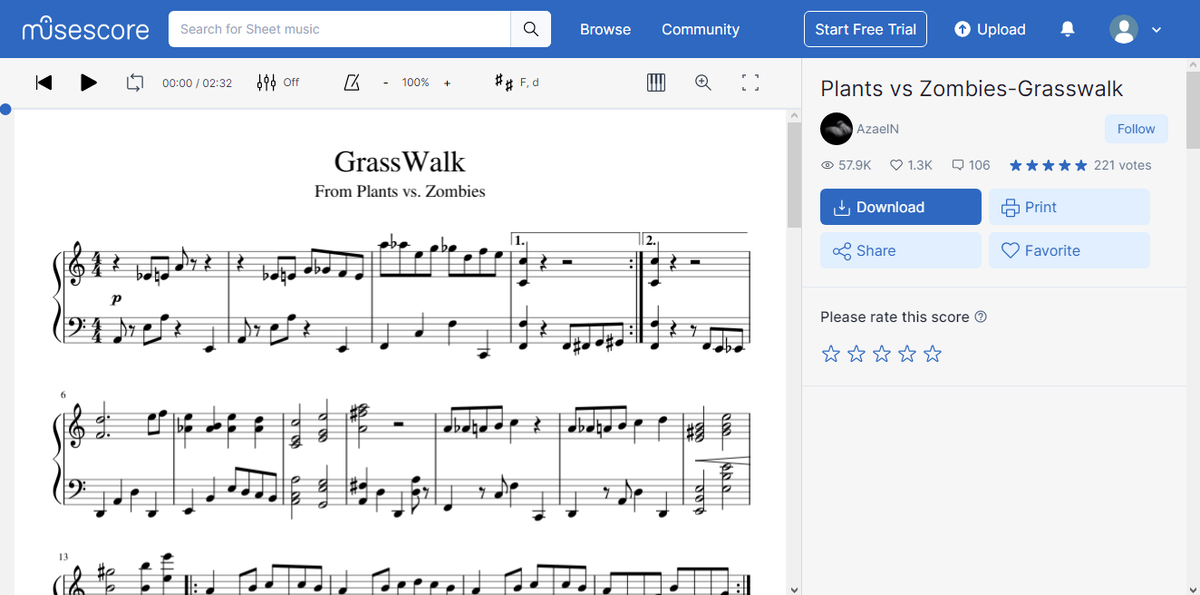
Task: Download the score
Action: 901,207
